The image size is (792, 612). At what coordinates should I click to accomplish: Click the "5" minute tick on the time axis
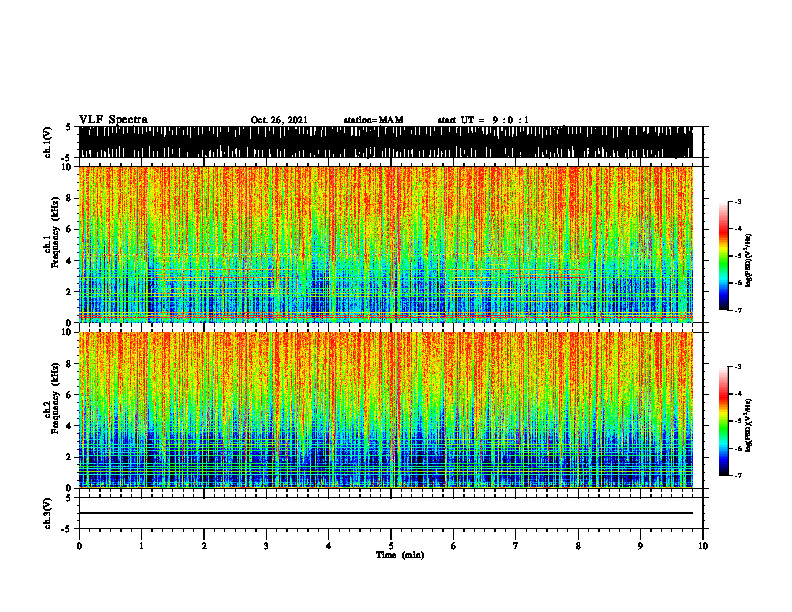(391, 546)
